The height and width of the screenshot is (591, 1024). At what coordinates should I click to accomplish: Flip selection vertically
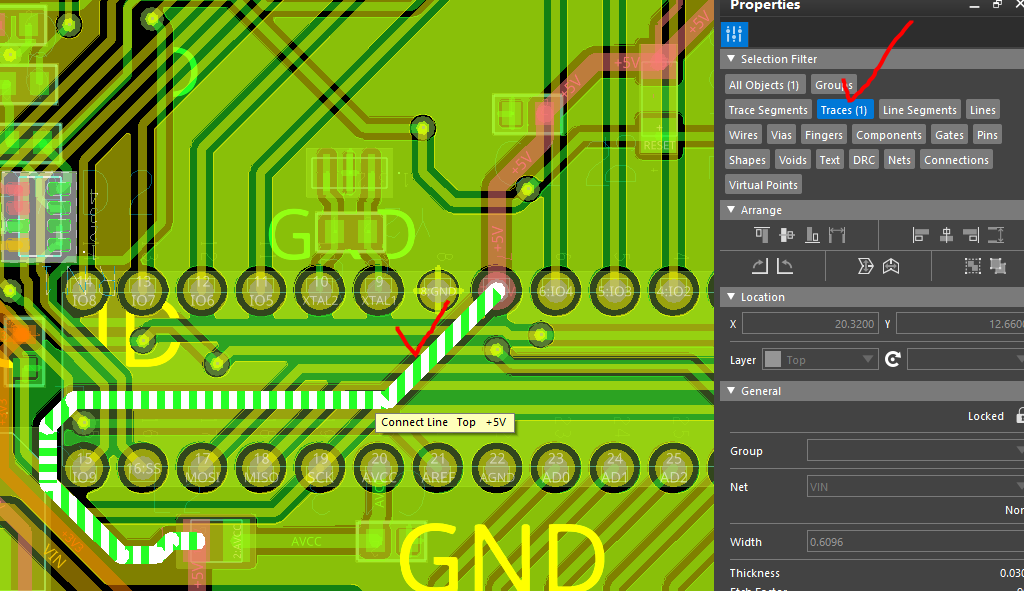865,266
